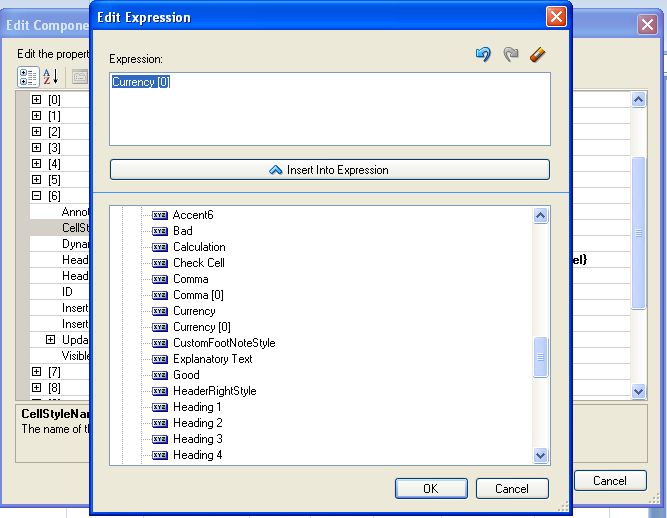Click Insert Into Expression button
Screen dimensions: 667x518
pyautogui.click(x=330, y=170)
